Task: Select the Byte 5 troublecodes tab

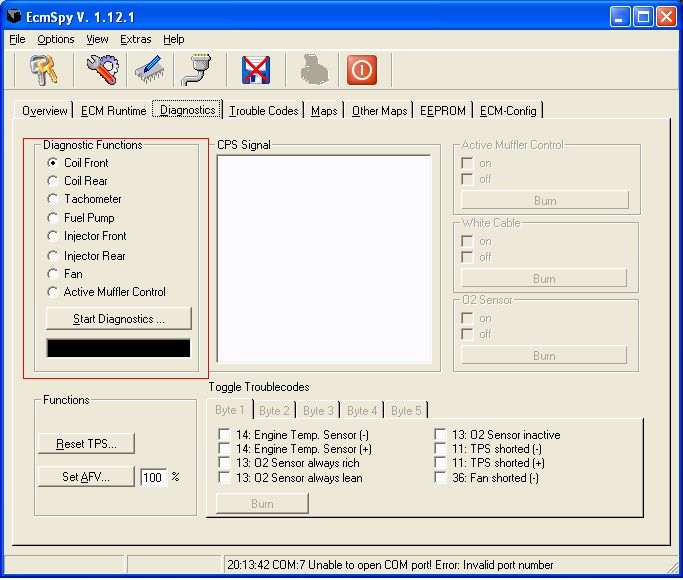Action: (406, 411)
